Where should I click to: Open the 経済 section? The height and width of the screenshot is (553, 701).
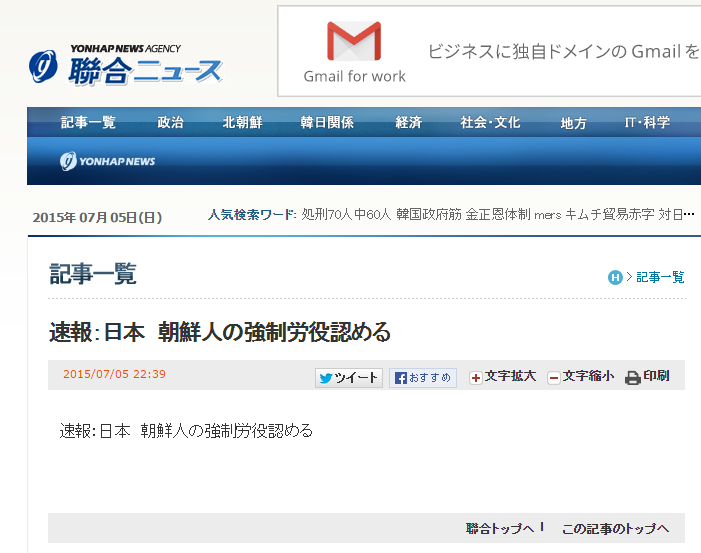(x=409, y=122)
